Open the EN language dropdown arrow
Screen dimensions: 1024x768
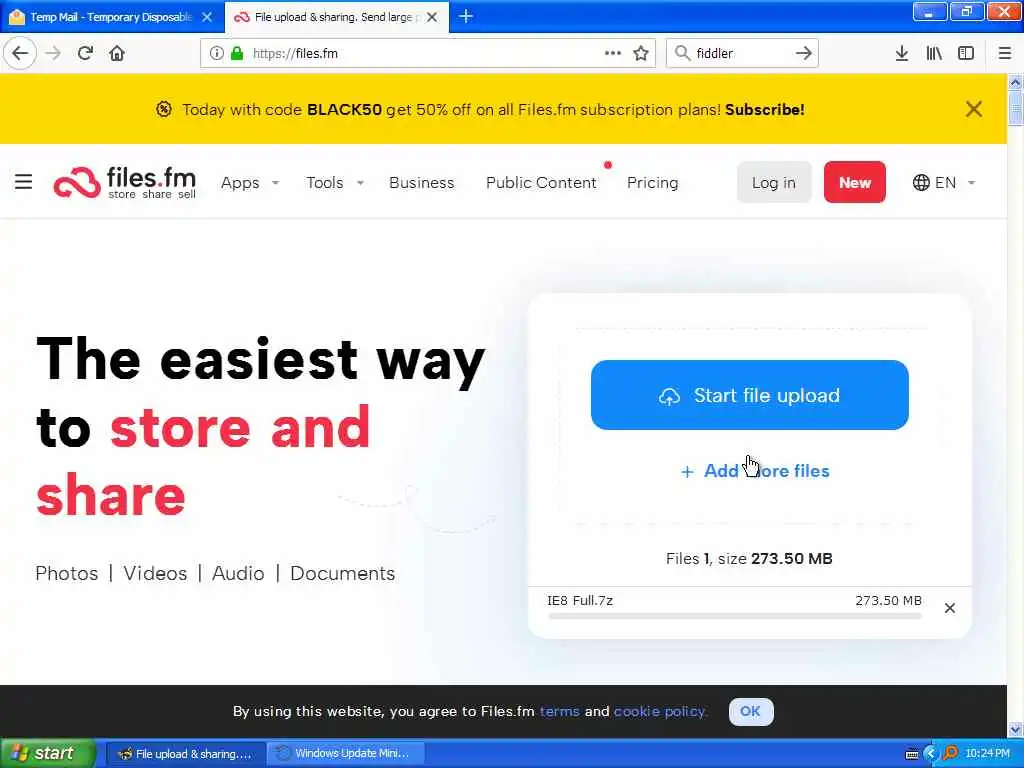click(x=971, y=183)
